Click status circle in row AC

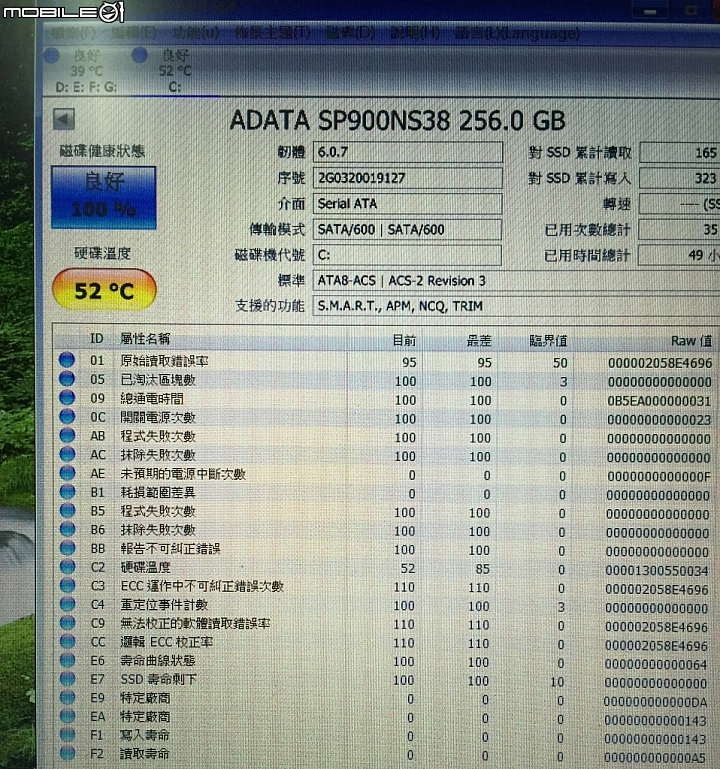pyautogui.click(x=67, y=454)
